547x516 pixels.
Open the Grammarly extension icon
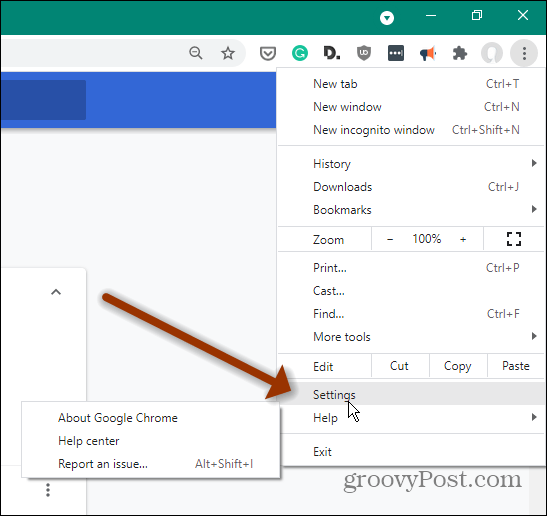point(300,53)
